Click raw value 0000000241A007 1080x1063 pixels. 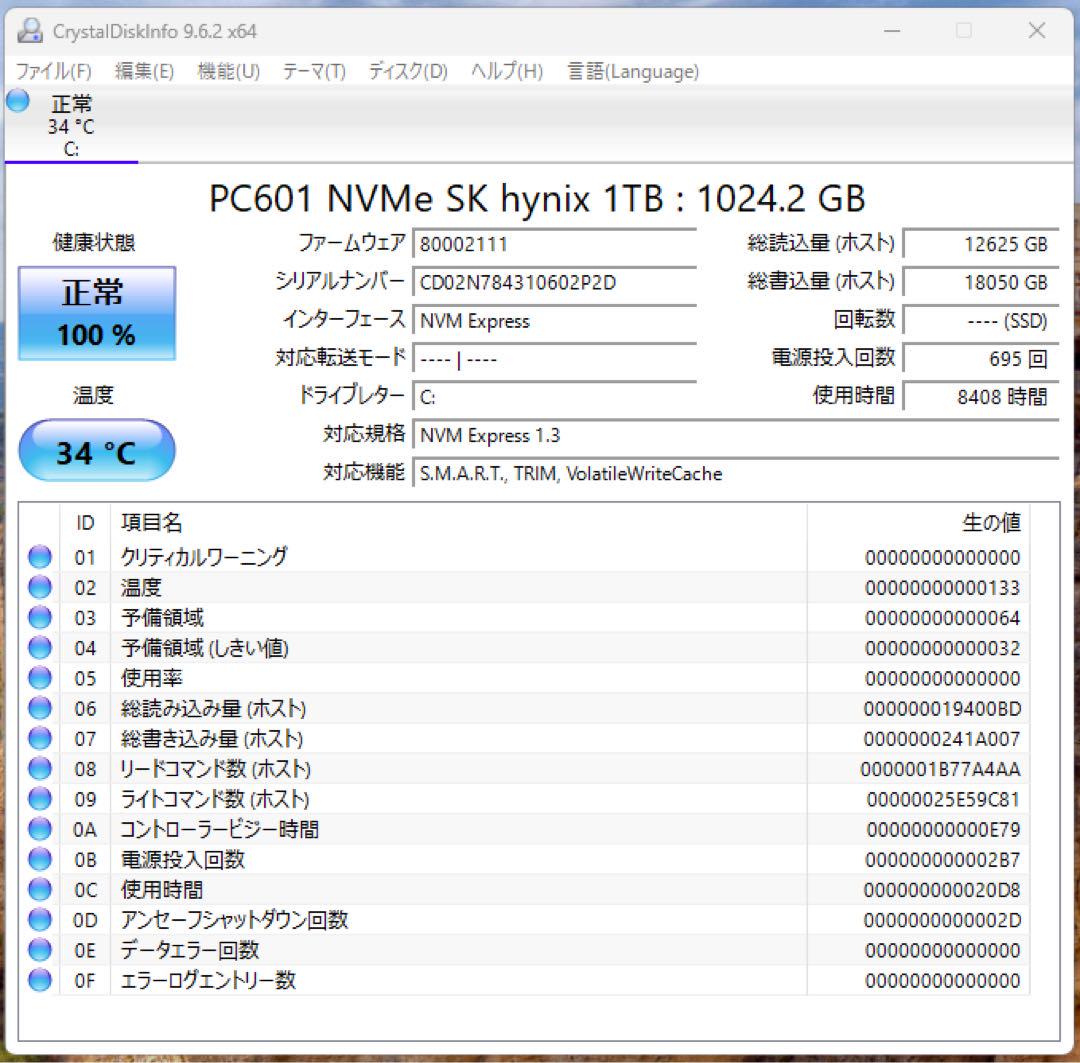[942, 739]
